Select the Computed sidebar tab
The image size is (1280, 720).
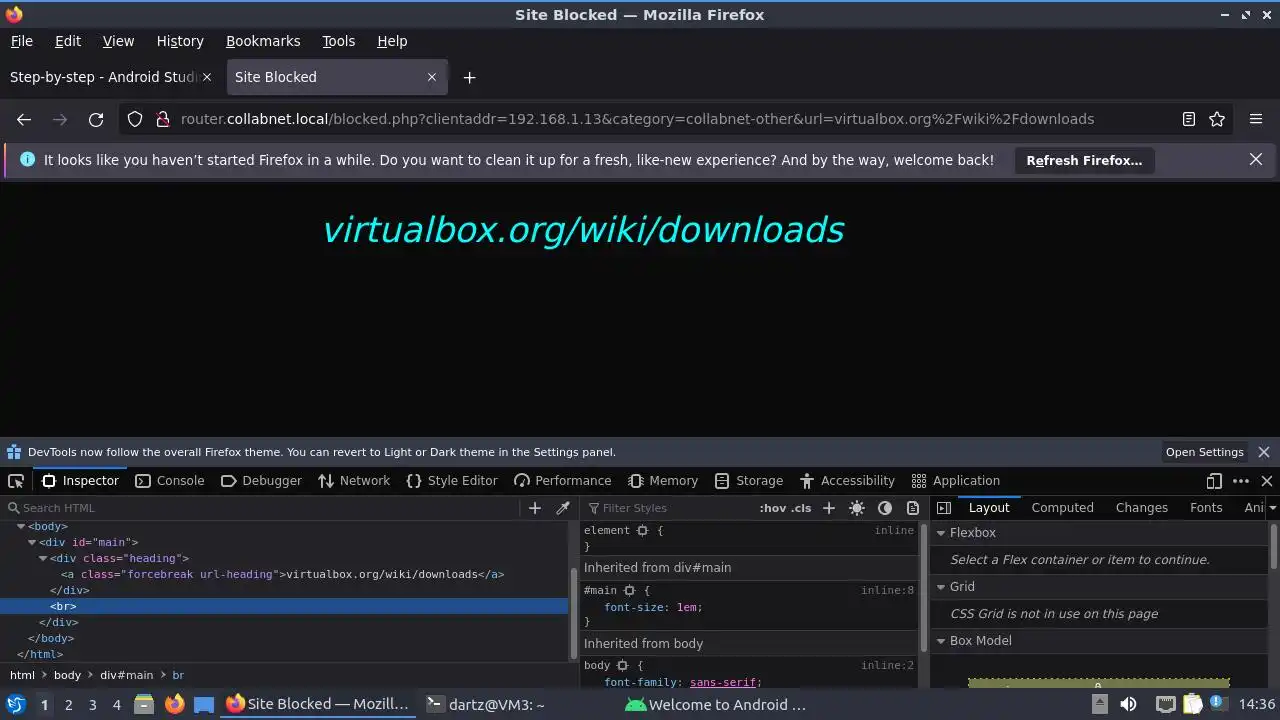1062,508
